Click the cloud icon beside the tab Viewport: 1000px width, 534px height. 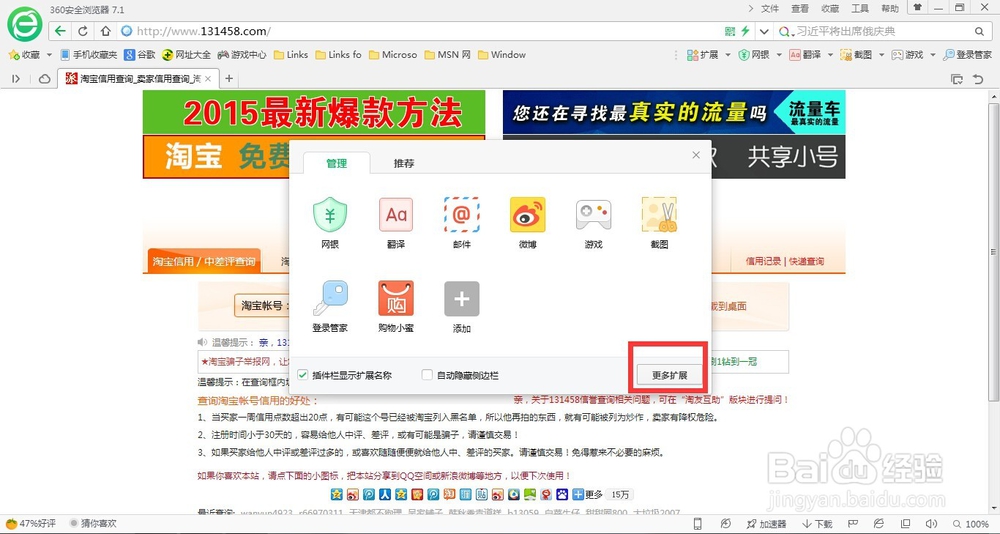pyautogui.click(x=45, y=78)
